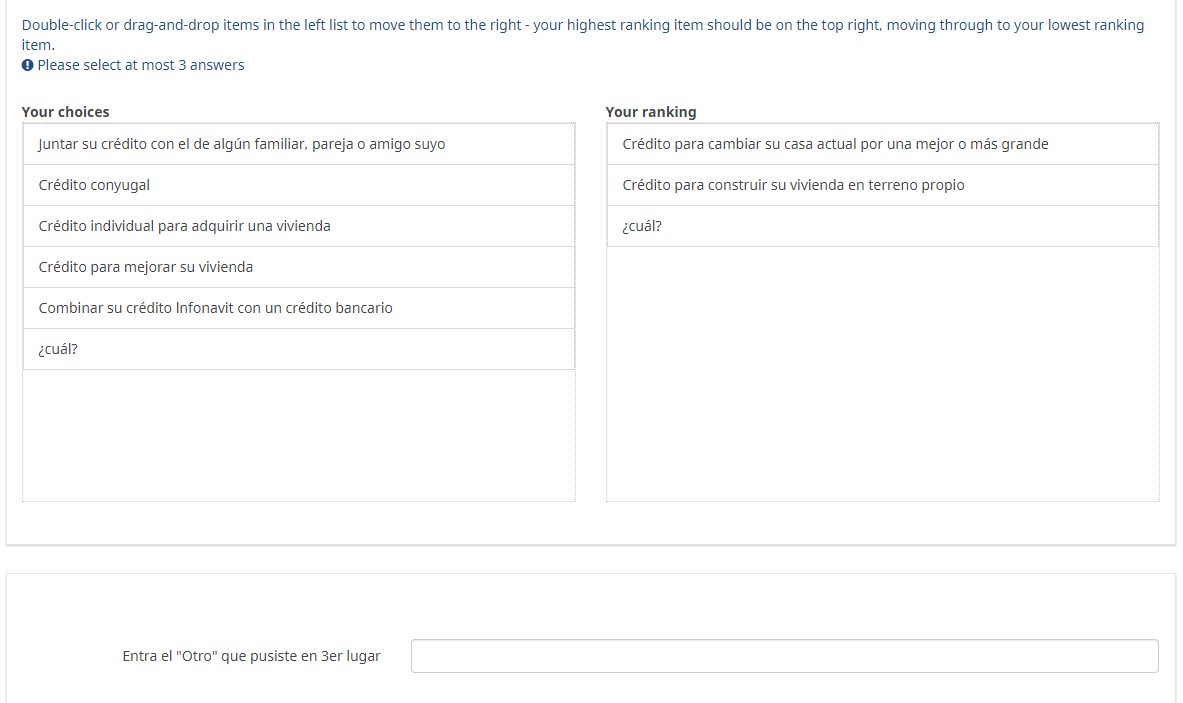Select "Juntar su crédito con el de algún familiar" choice

tap(242, 144)
